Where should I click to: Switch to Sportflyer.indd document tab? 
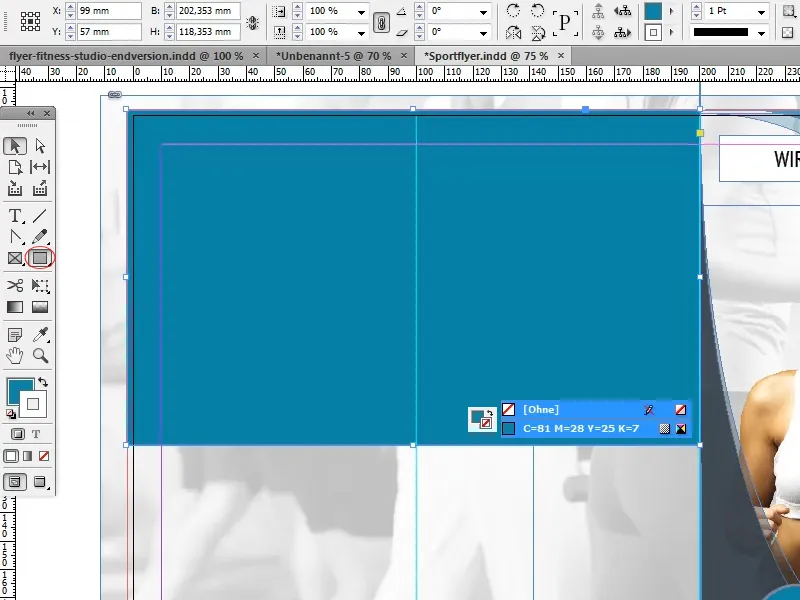(486, 56)
